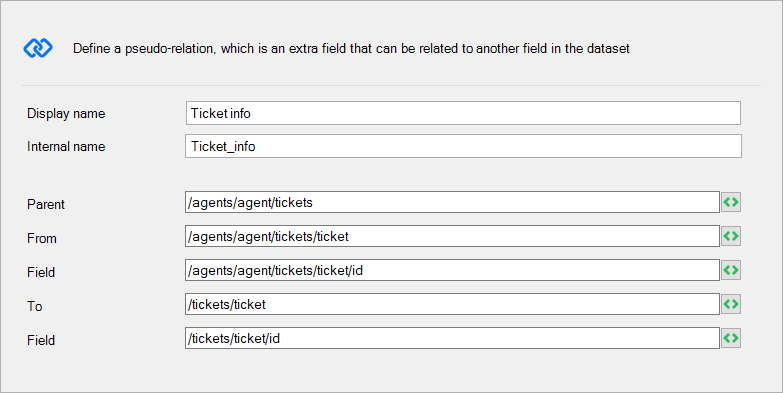The width and height of the screenshot is (783, 393).
Task: Select the Parent label text
Action: coord(46,205)
